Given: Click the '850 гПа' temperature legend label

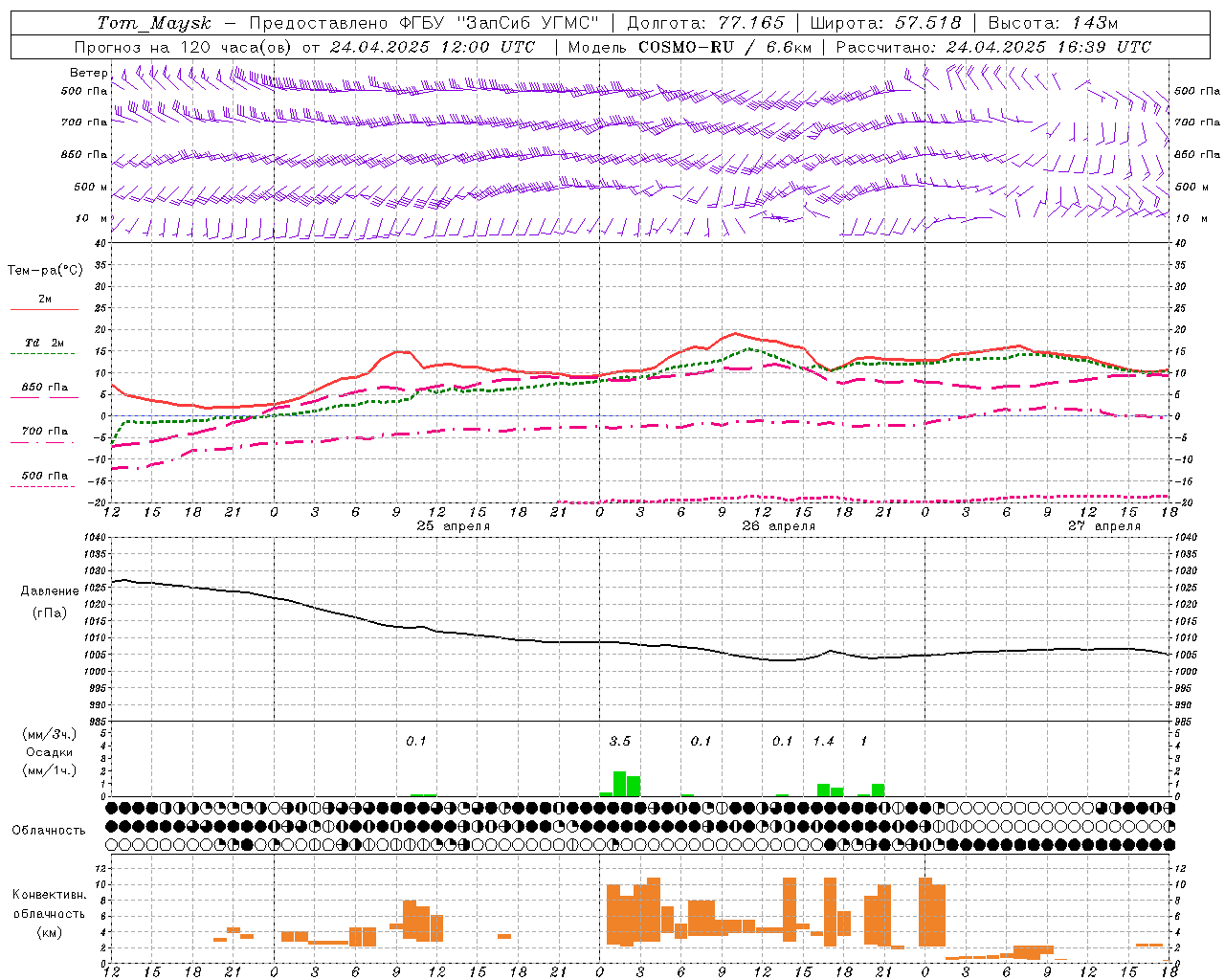Looking at the screenshot, I should [45, 388].
